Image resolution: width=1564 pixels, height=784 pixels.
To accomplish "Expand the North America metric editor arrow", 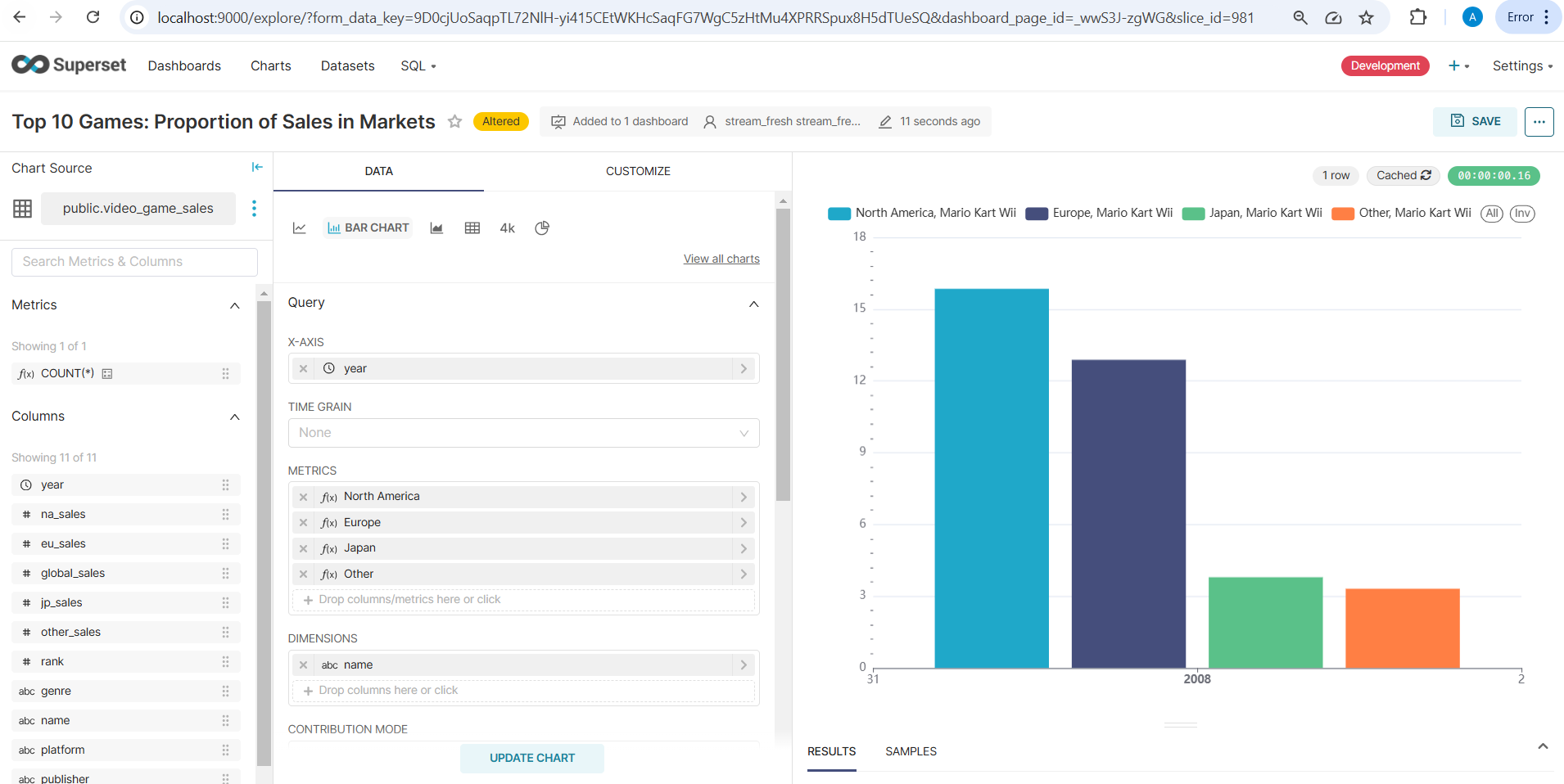I will point(744,497).
